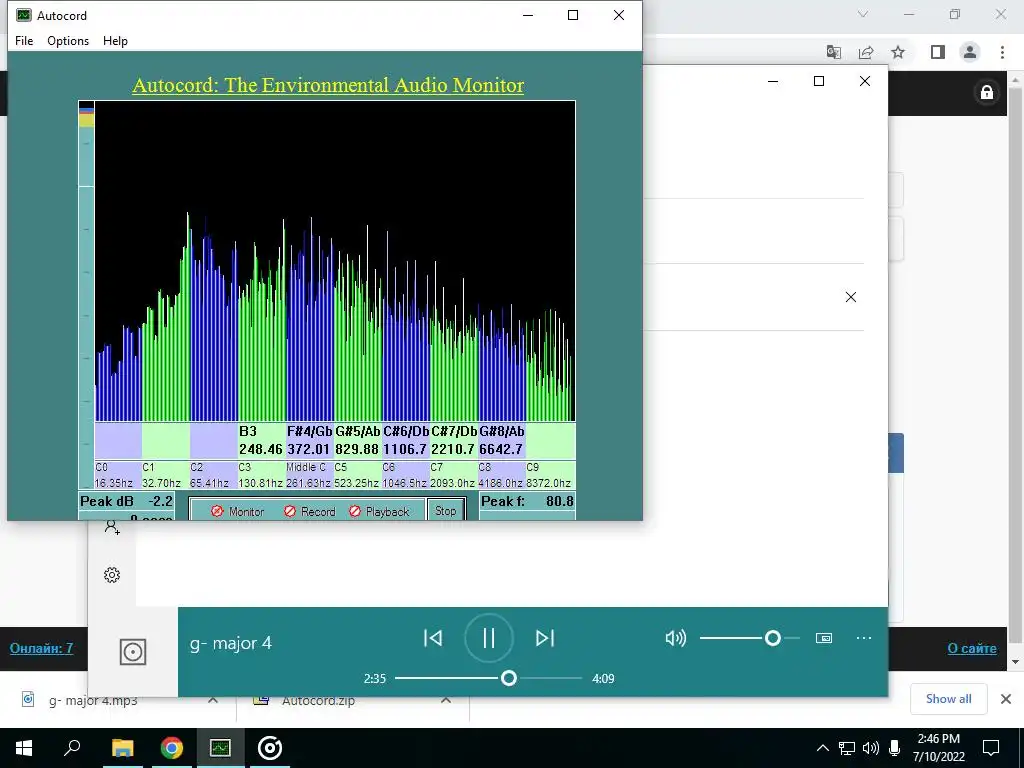Click the add user icon in player sidebar
This screenshot has height=768, width=1024.
click(x=112, y=527)
